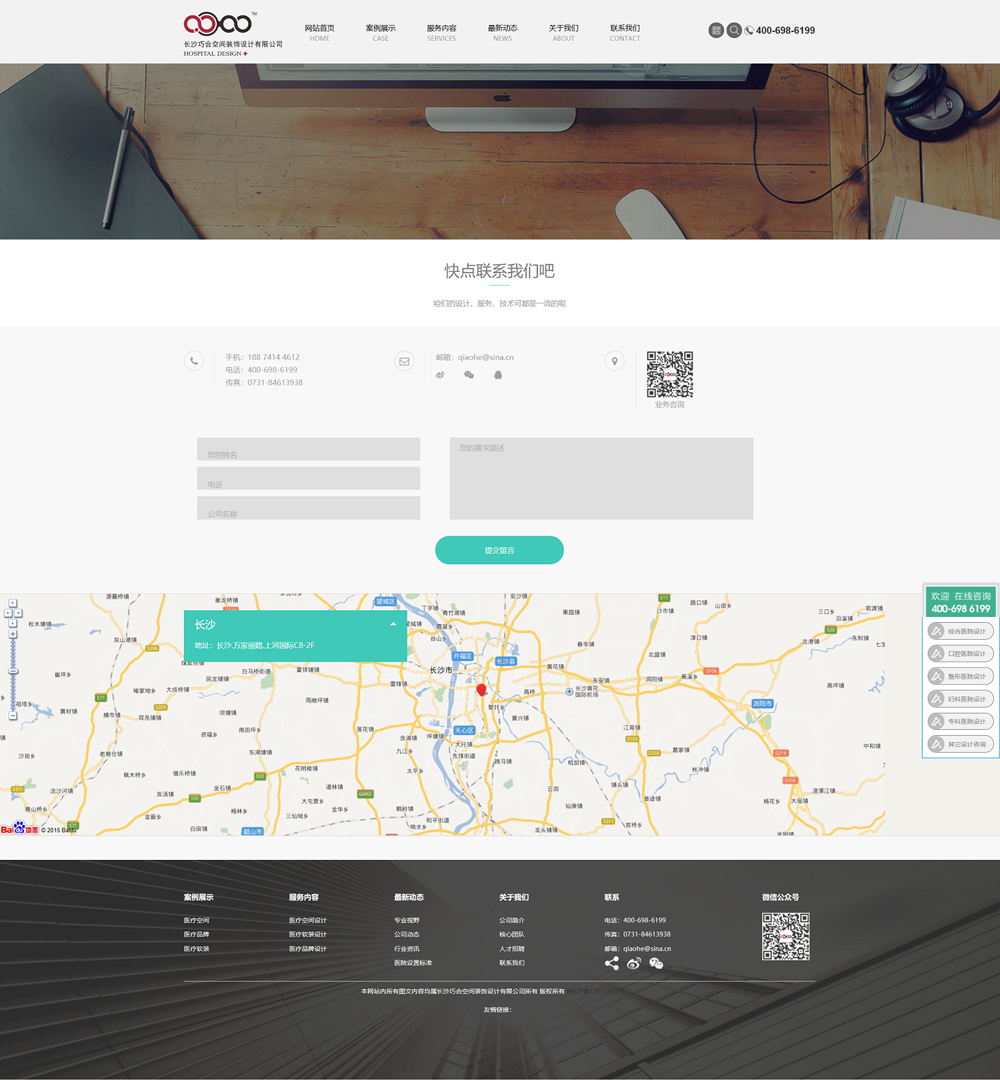
Task: Click the 手机: 188 7414 4612 text
Action: tap(262, 357)
